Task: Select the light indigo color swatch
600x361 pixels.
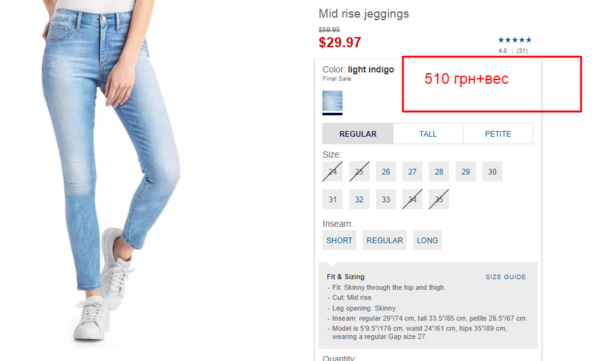Action: pyautogui.click(x=332, y=101)
